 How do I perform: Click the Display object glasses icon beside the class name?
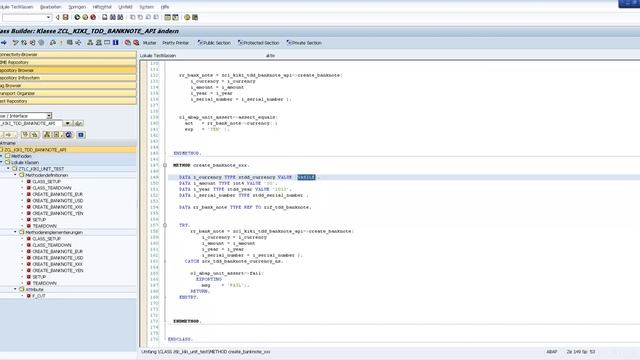tap(78, 123)
